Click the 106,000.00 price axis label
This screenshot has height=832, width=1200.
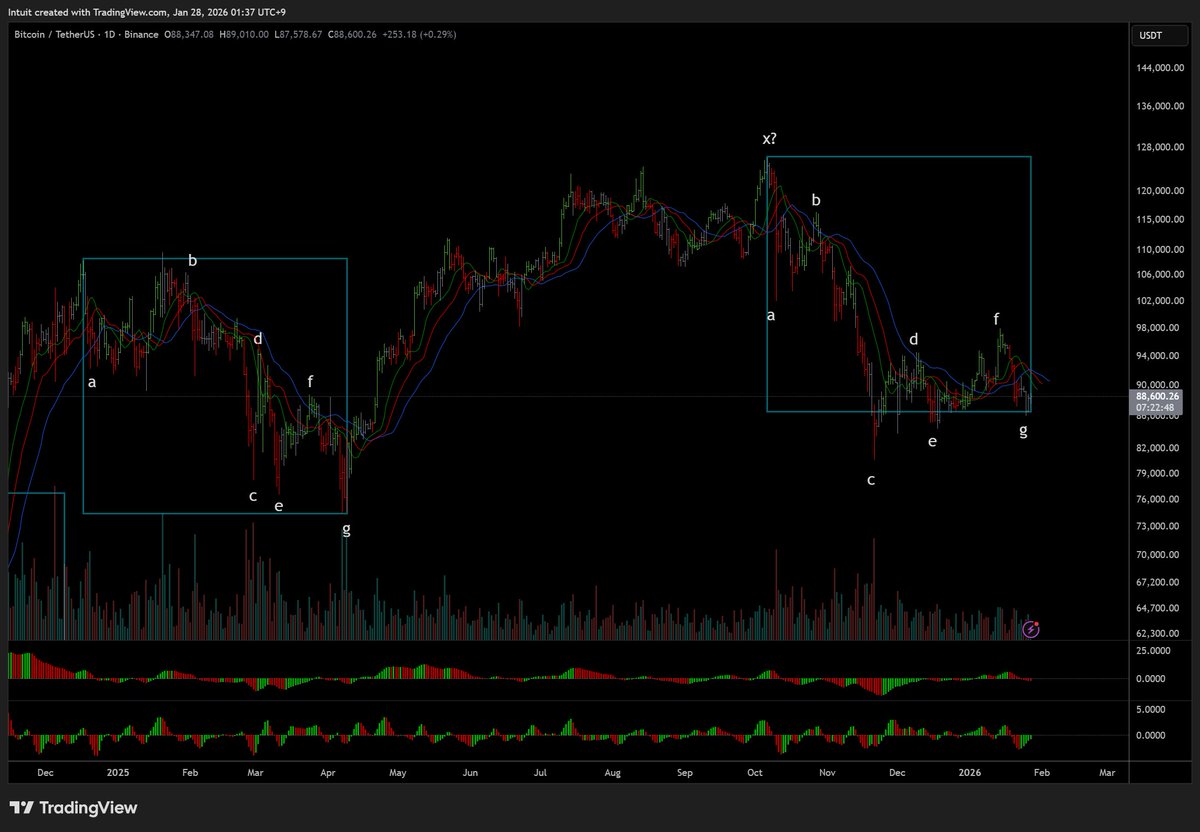1160,275
